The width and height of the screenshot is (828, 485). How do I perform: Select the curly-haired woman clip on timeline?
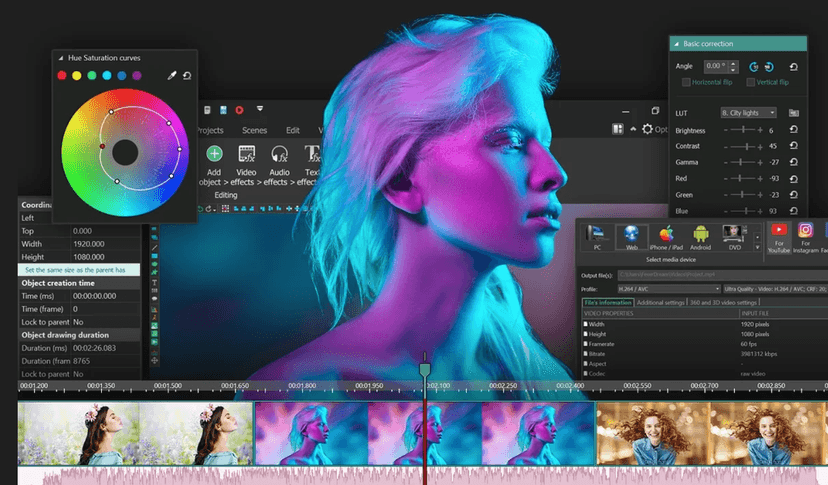(712, 433)
